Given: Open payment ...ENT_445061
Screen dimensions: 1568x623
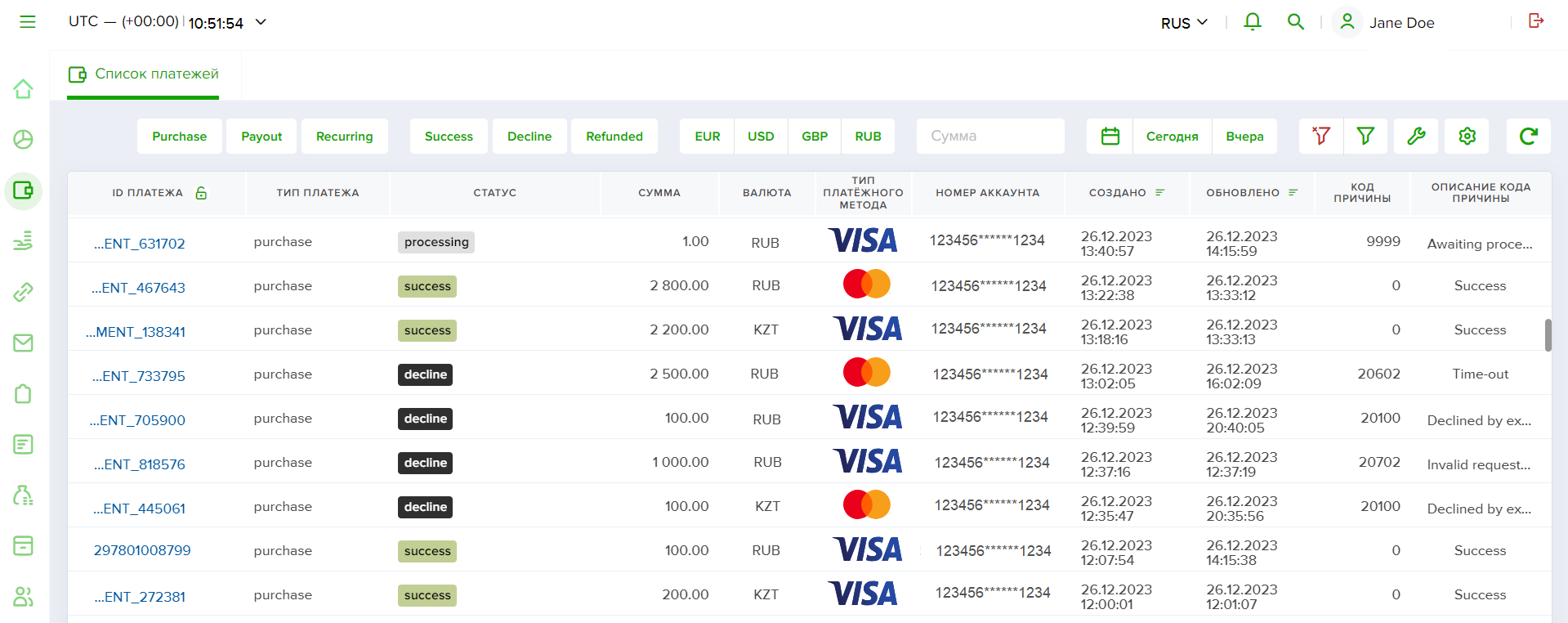Looking at the screenshot, I should click(x=139, y=509).
